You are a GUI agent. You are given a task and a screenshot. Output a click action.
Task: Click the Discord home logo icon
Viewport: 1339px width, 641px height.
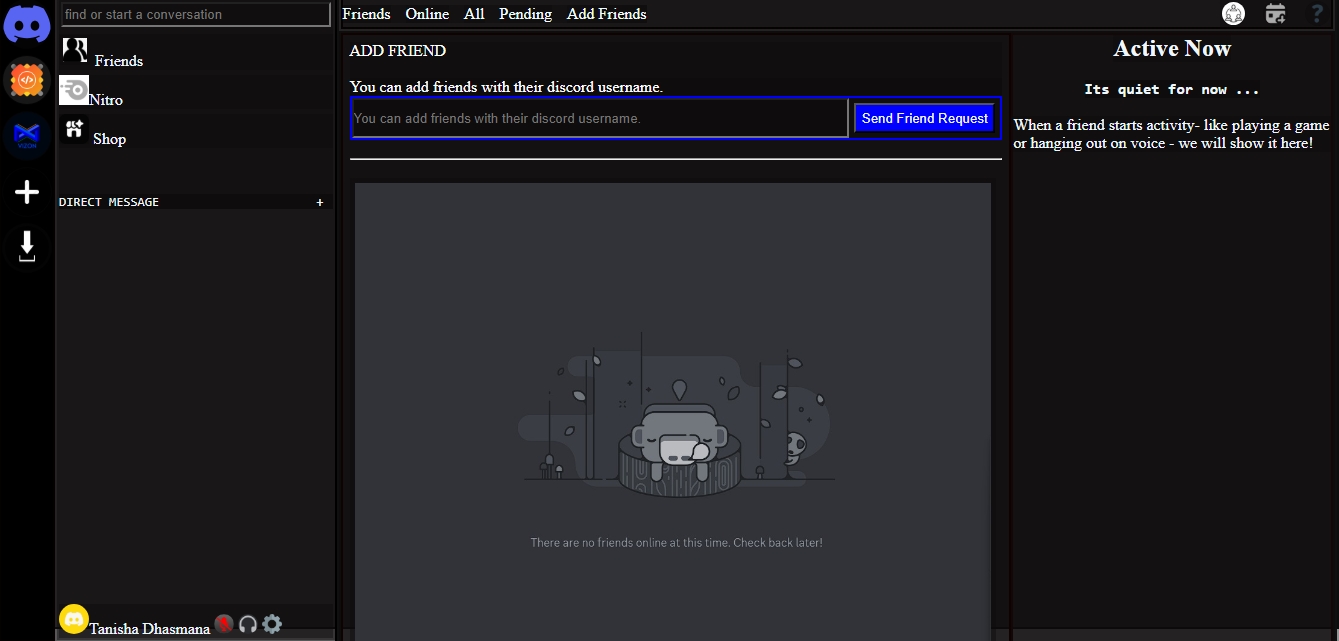[x=27, y=24]
